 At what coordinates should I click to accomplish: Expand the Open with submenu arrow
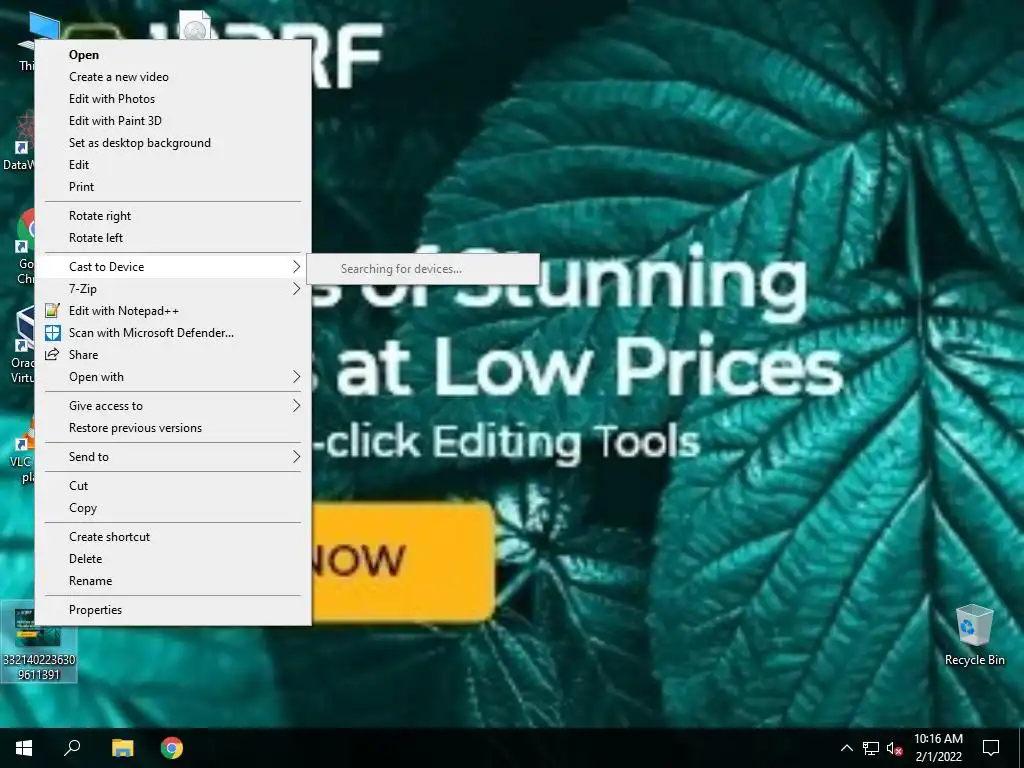296,377
